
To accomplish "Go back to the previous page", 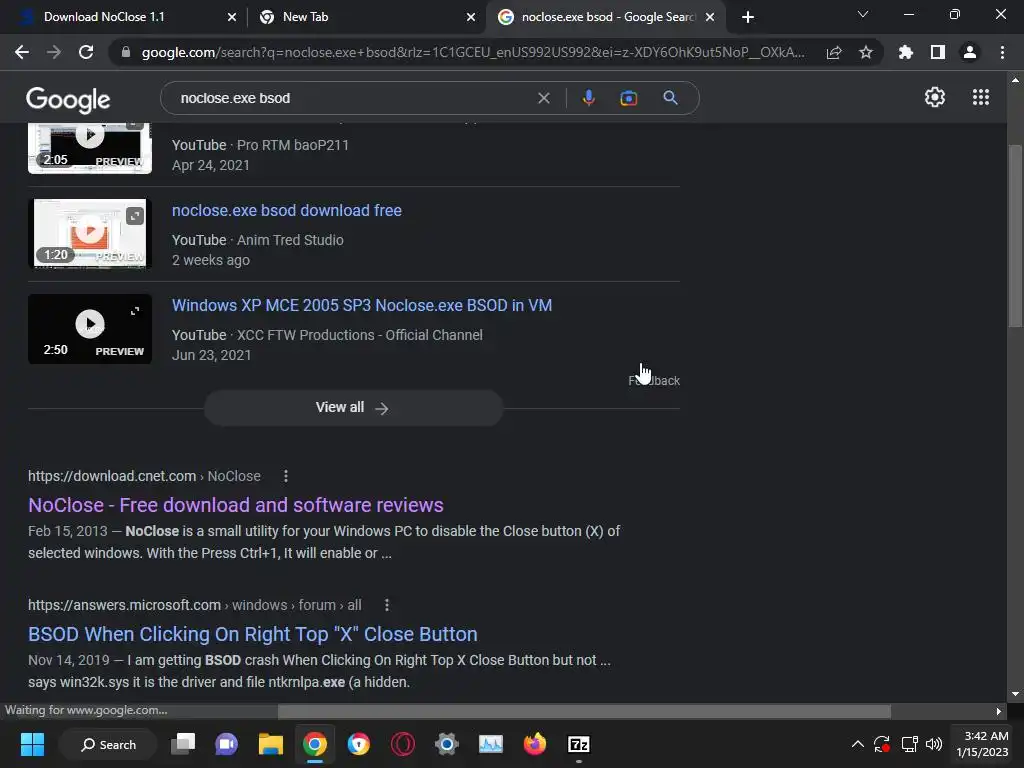I will pos(22,52).
